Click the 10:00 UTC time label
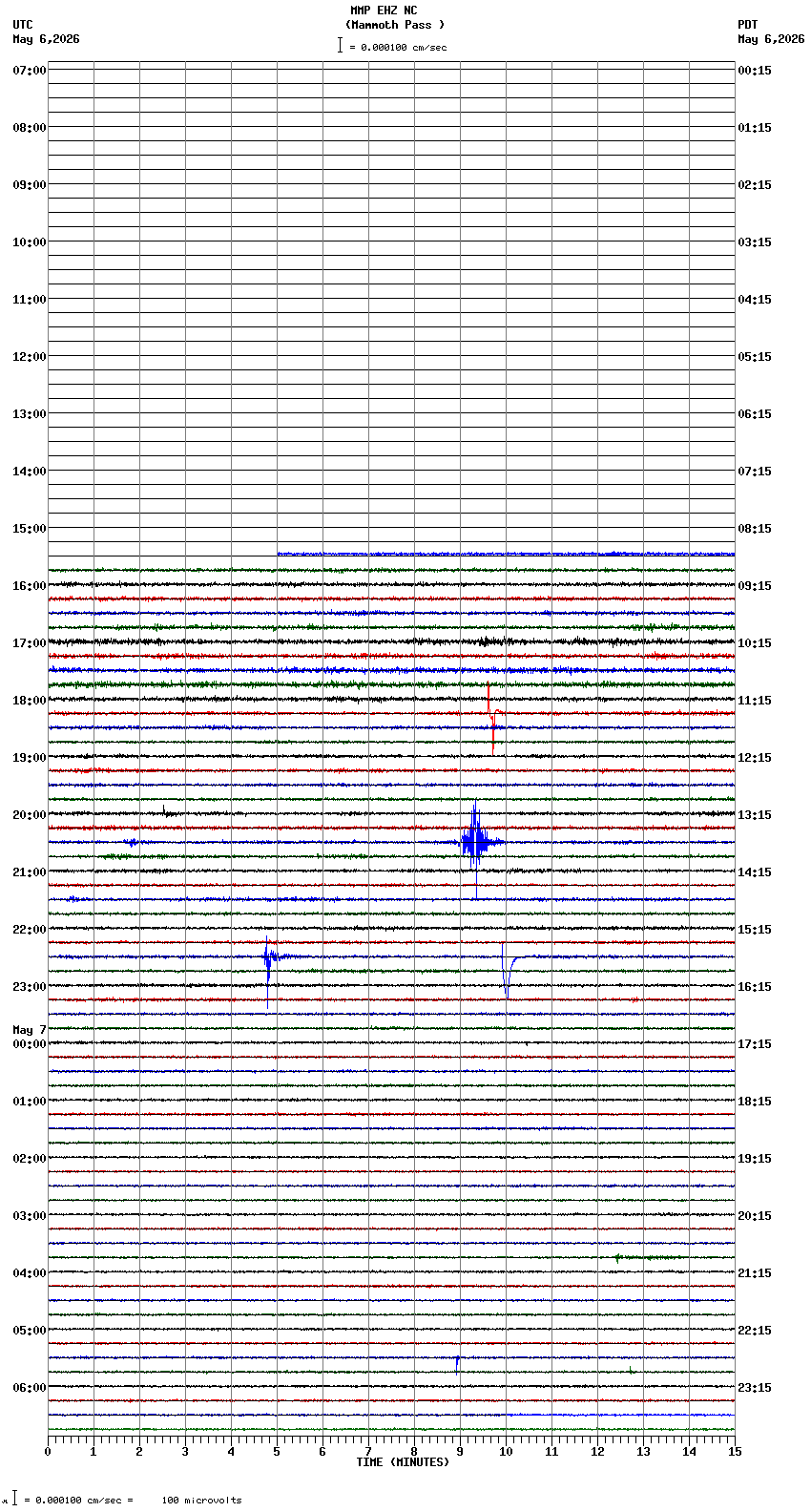Image resolution: width=811 pixels, height=1512 pixels. pyautogui.click(x=30, y=242)
